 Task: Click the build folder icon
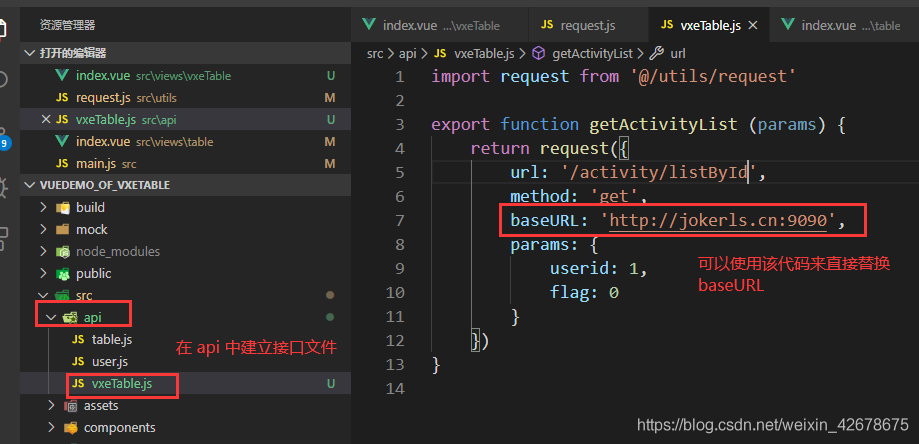pos(62,207)
